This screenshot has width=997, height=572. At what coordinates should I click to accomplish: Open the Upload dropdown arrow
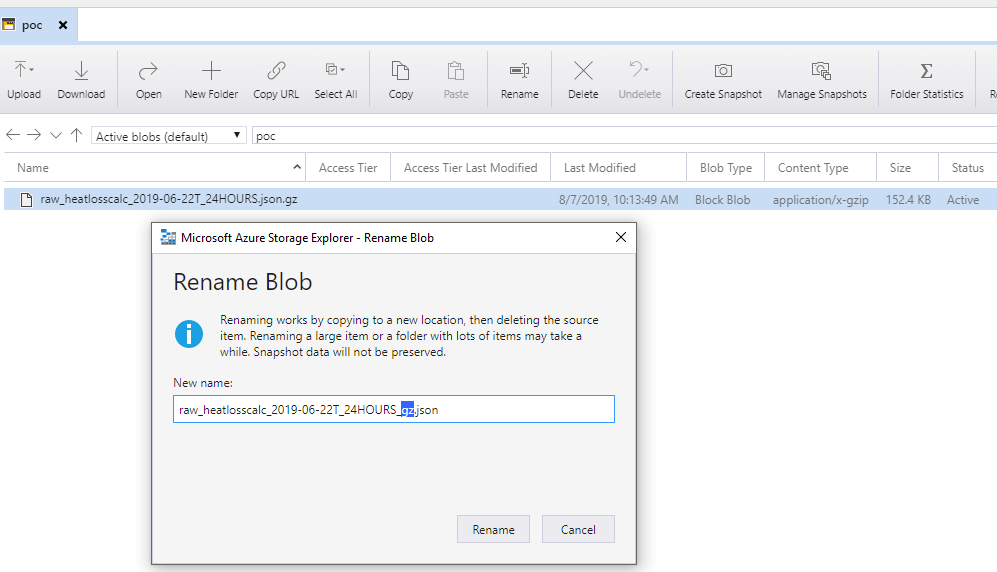pyautogui.click(x=31, y=69)
